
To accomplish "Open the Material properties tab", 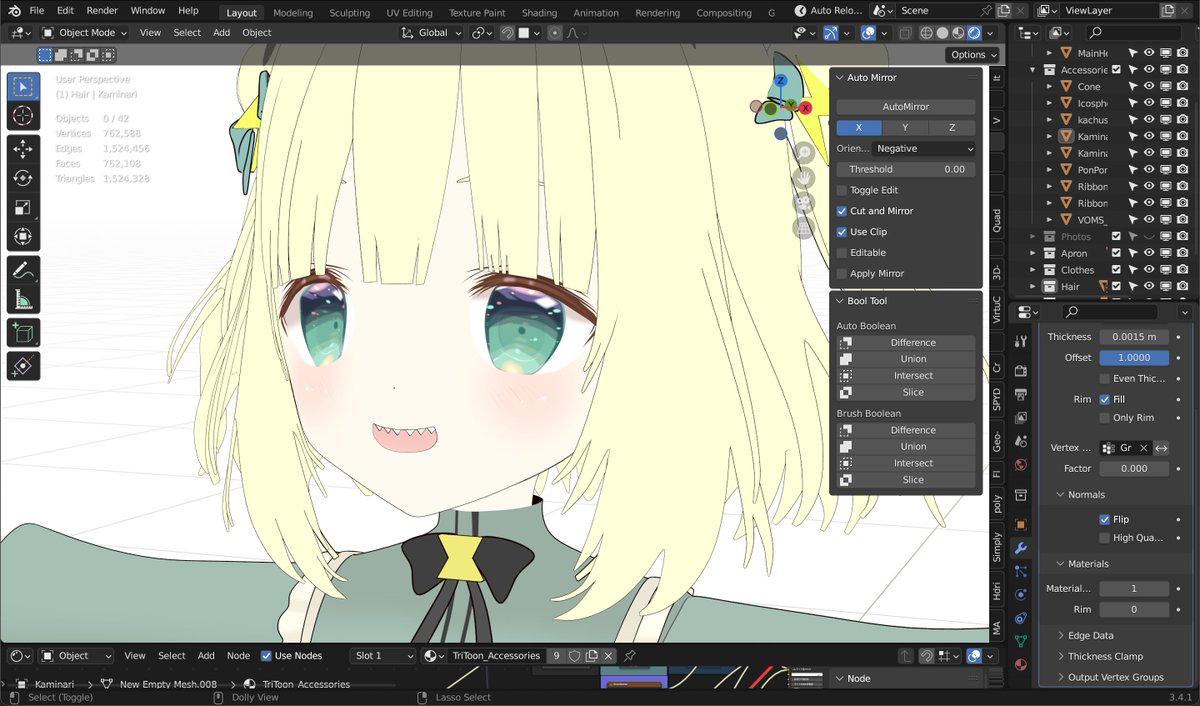I will click(x=1020, y=664).
